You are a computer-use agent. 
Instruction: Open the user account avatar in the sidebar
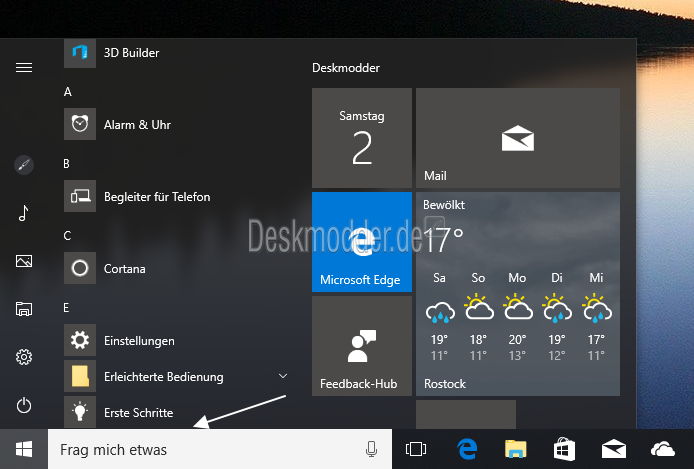click(x=24, y=165)
